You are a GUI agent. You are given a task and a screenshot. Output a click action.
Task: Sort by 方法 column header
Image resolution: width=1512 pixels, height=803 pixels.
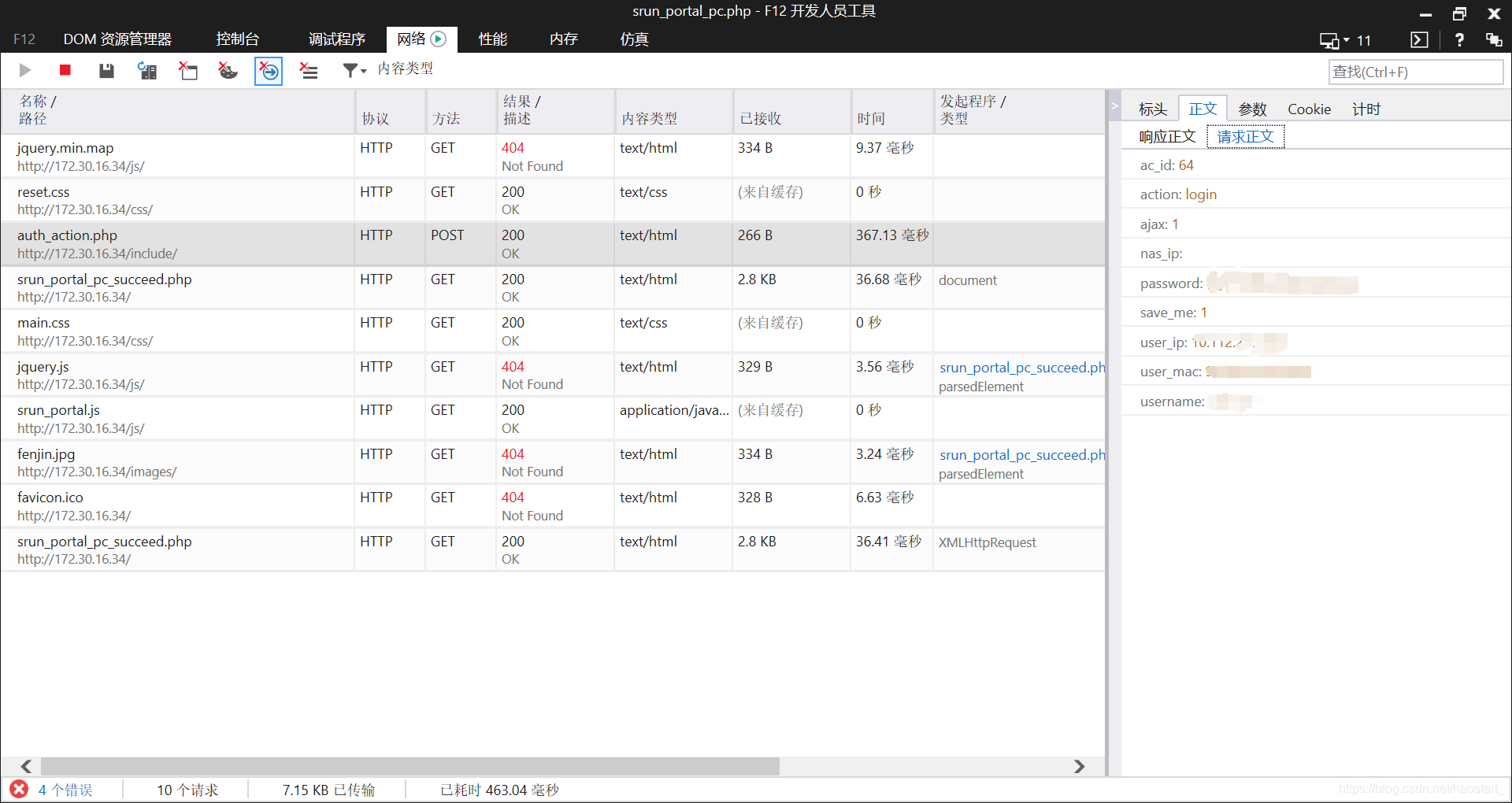click(461, 110)
